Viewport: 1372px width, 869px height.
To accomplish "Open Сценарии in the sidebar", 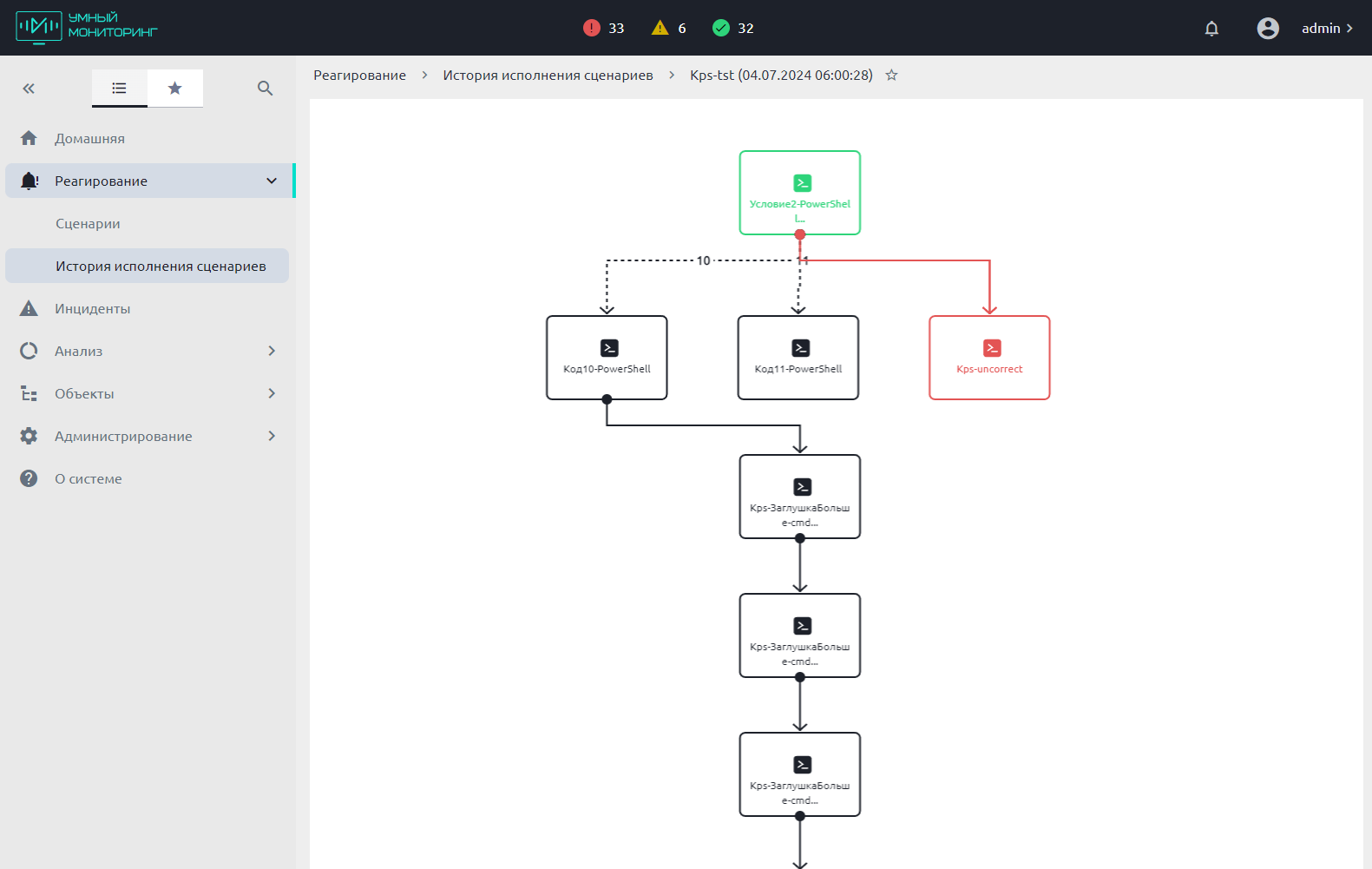I will pos(88,223).
